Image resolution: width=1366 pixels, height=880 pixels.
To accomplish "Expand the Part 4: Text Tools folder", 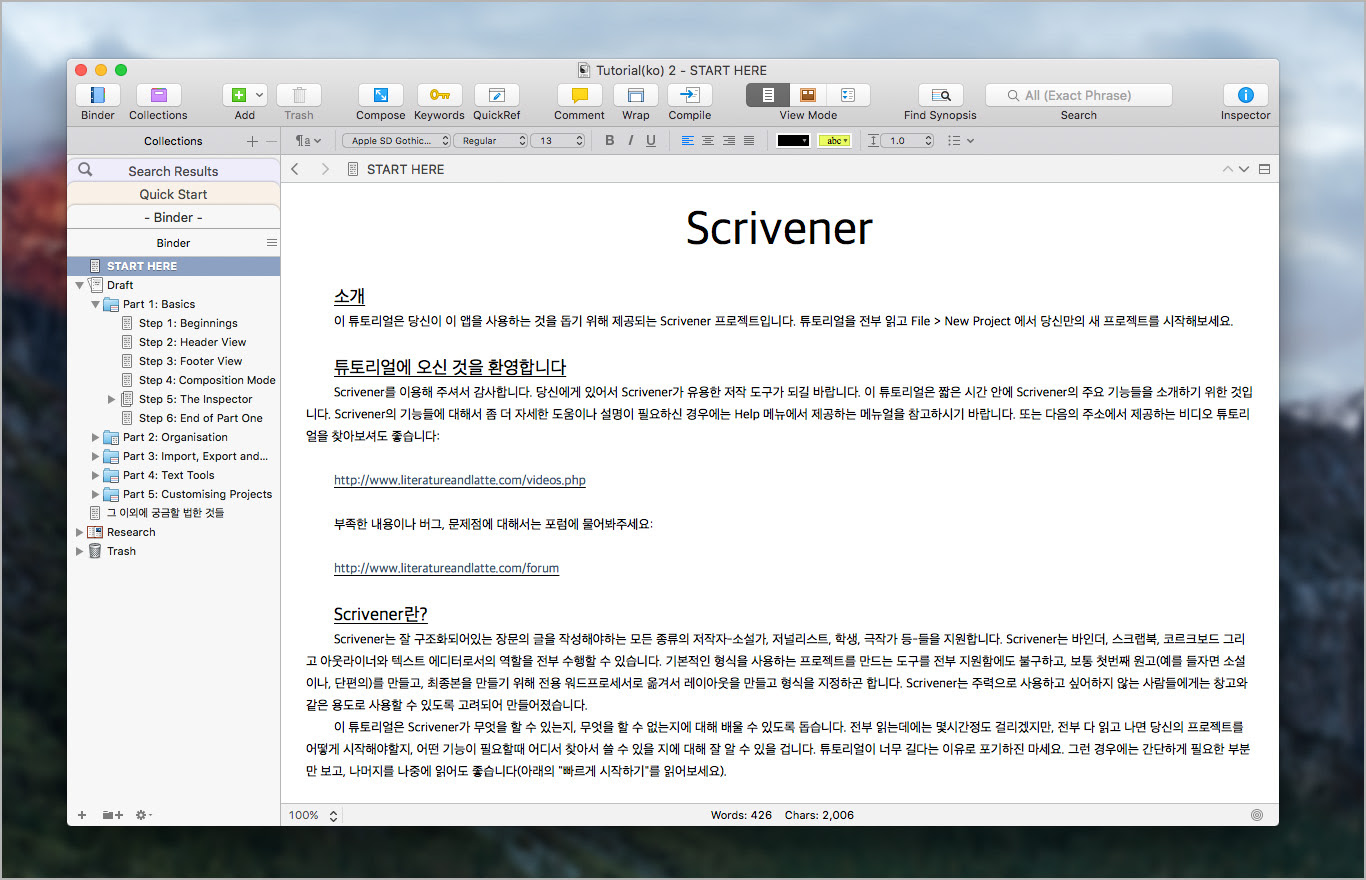I will tap(96, 475).
